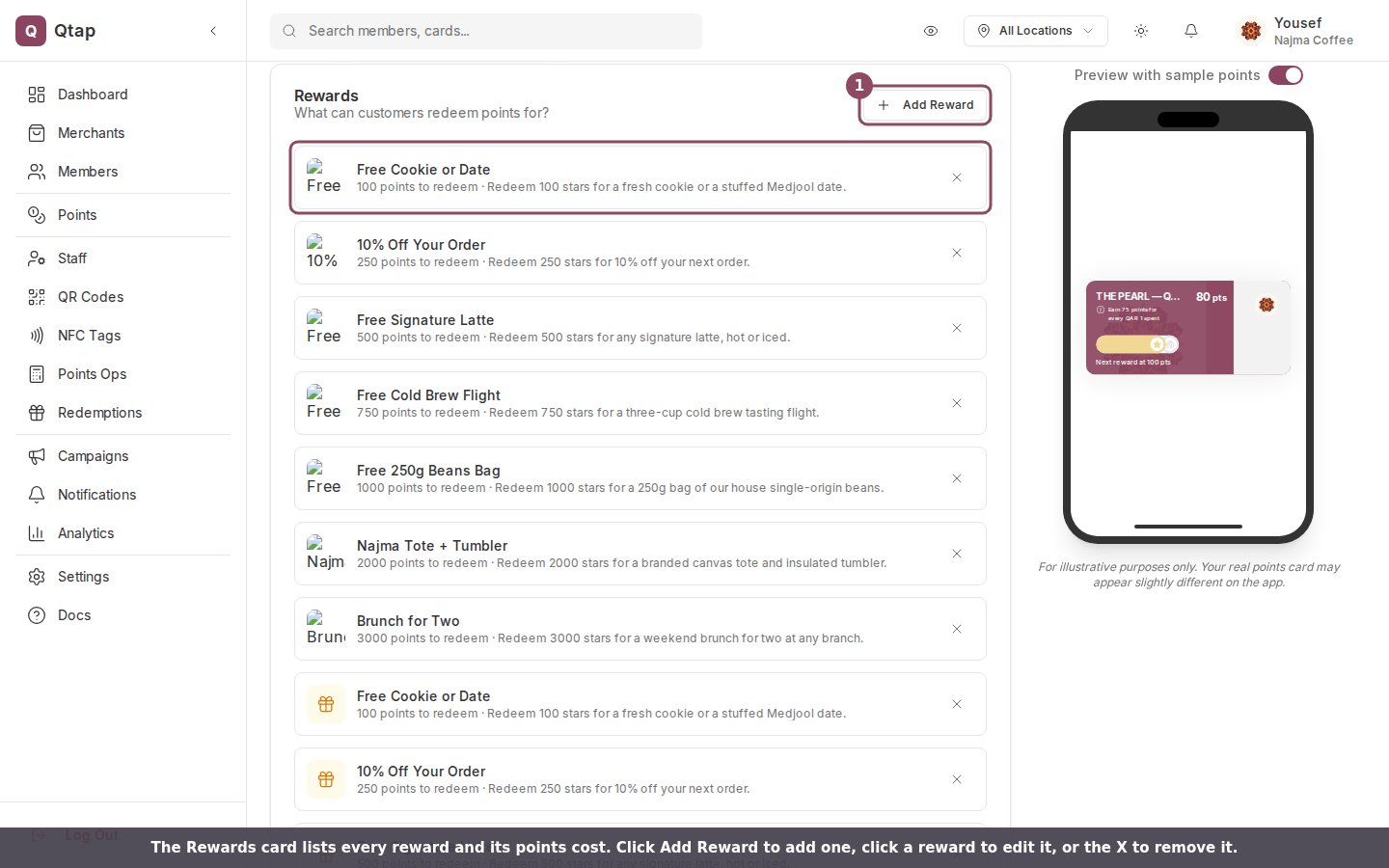This screenshot has height=868, width=1389.
Task: Click the Points coins icon
Action: point(37,215)
